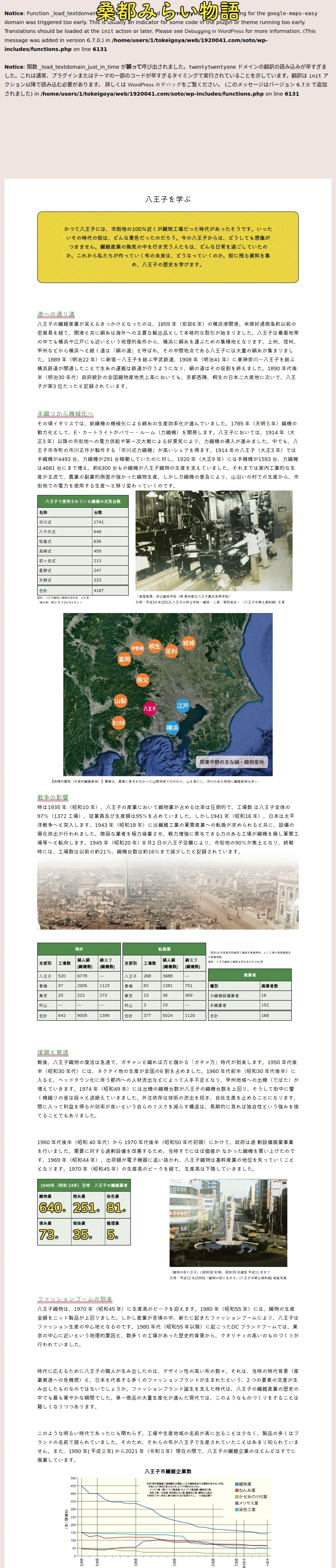Click the 八王子 marker on the map

pos(149,708)
